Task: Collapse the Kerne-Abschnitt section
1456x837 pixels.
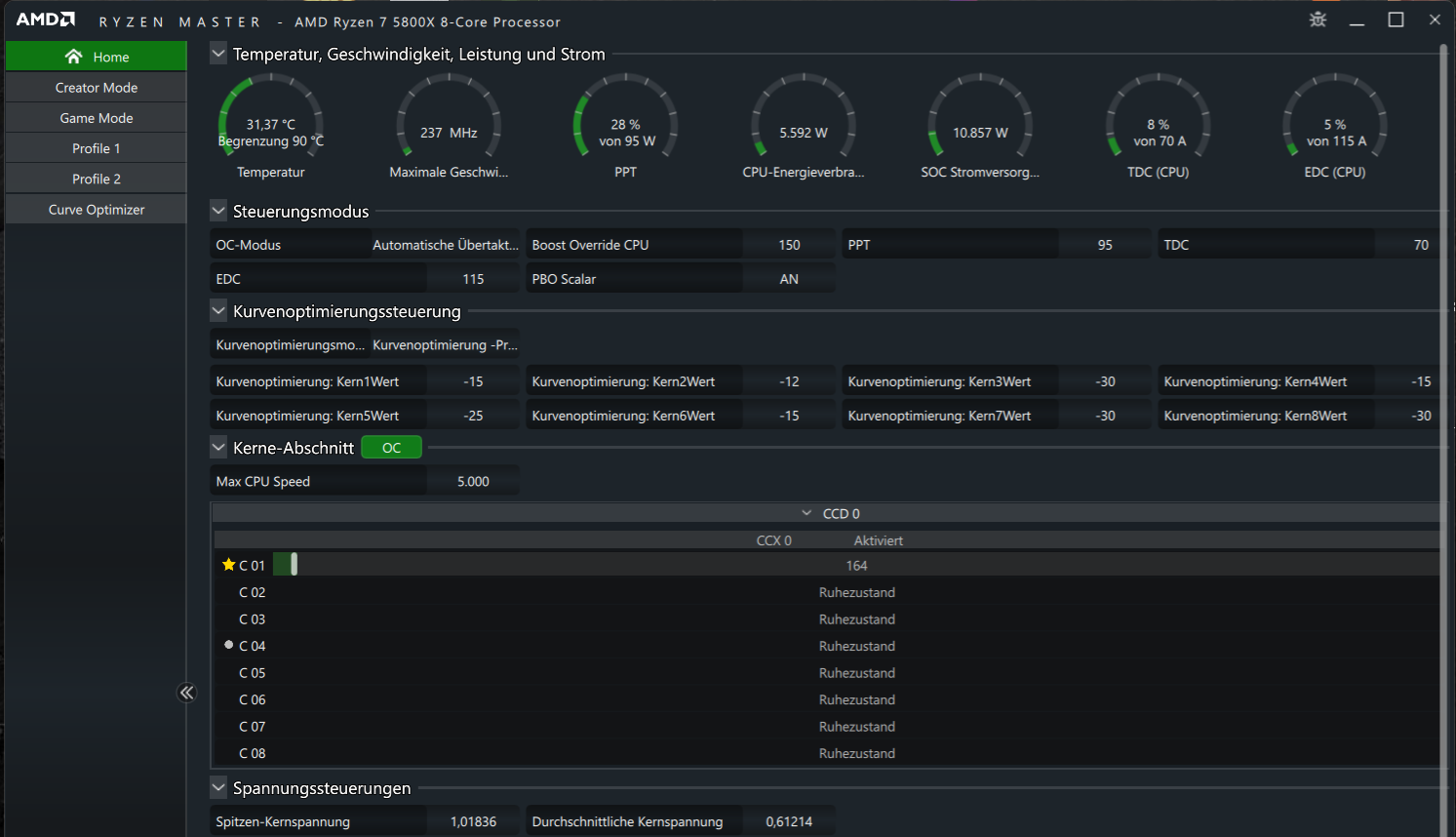Action: click(218, 448)
